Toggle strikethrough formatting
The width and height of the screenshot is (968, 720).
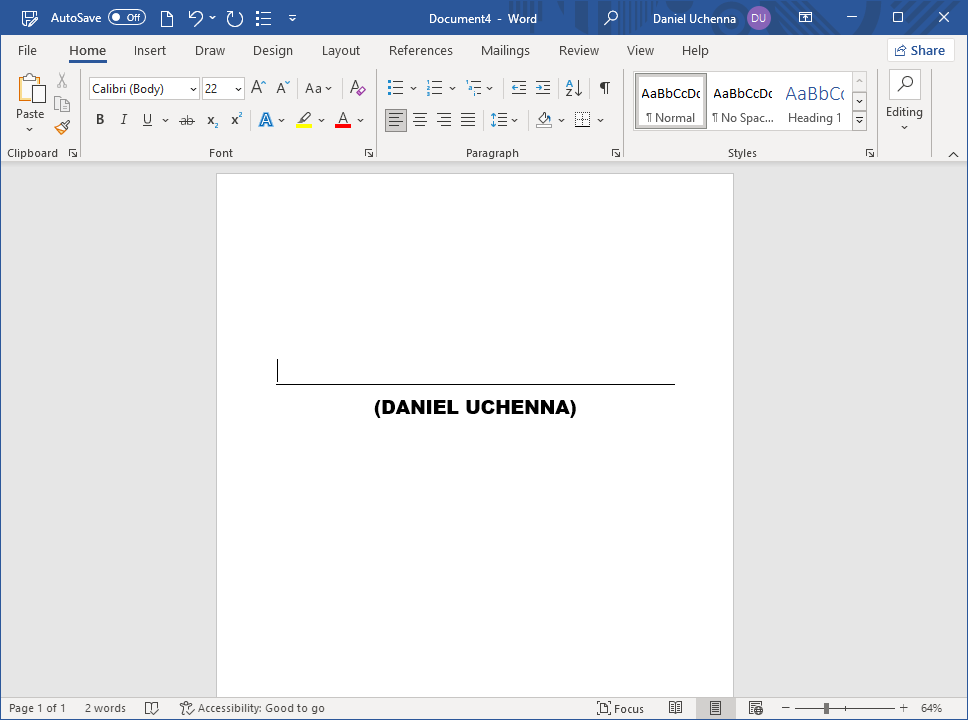click(x=187, y=119)
